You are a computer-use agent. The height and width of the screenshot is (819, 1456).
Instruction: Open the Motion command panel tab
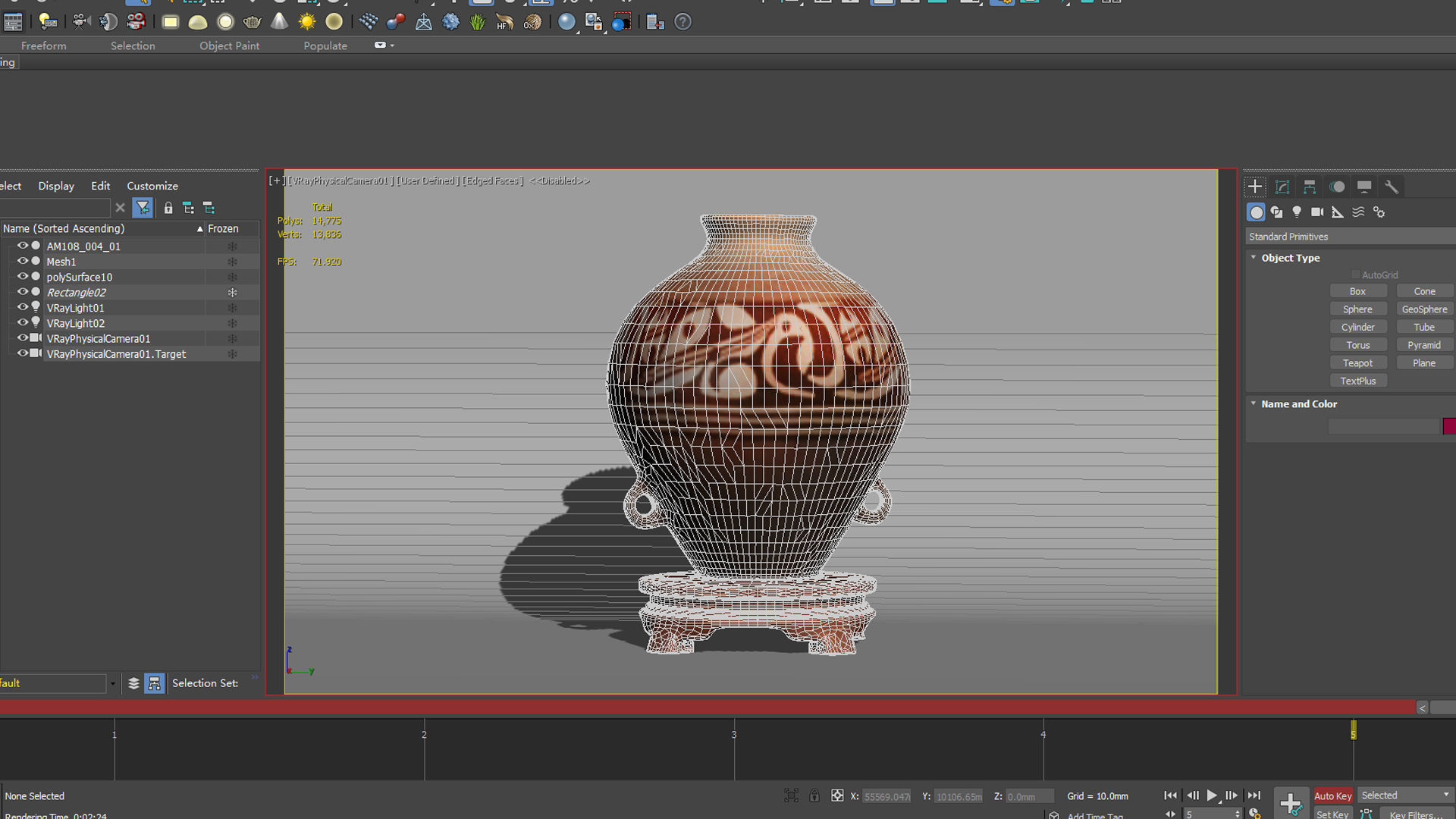(x=1337, y=187)
